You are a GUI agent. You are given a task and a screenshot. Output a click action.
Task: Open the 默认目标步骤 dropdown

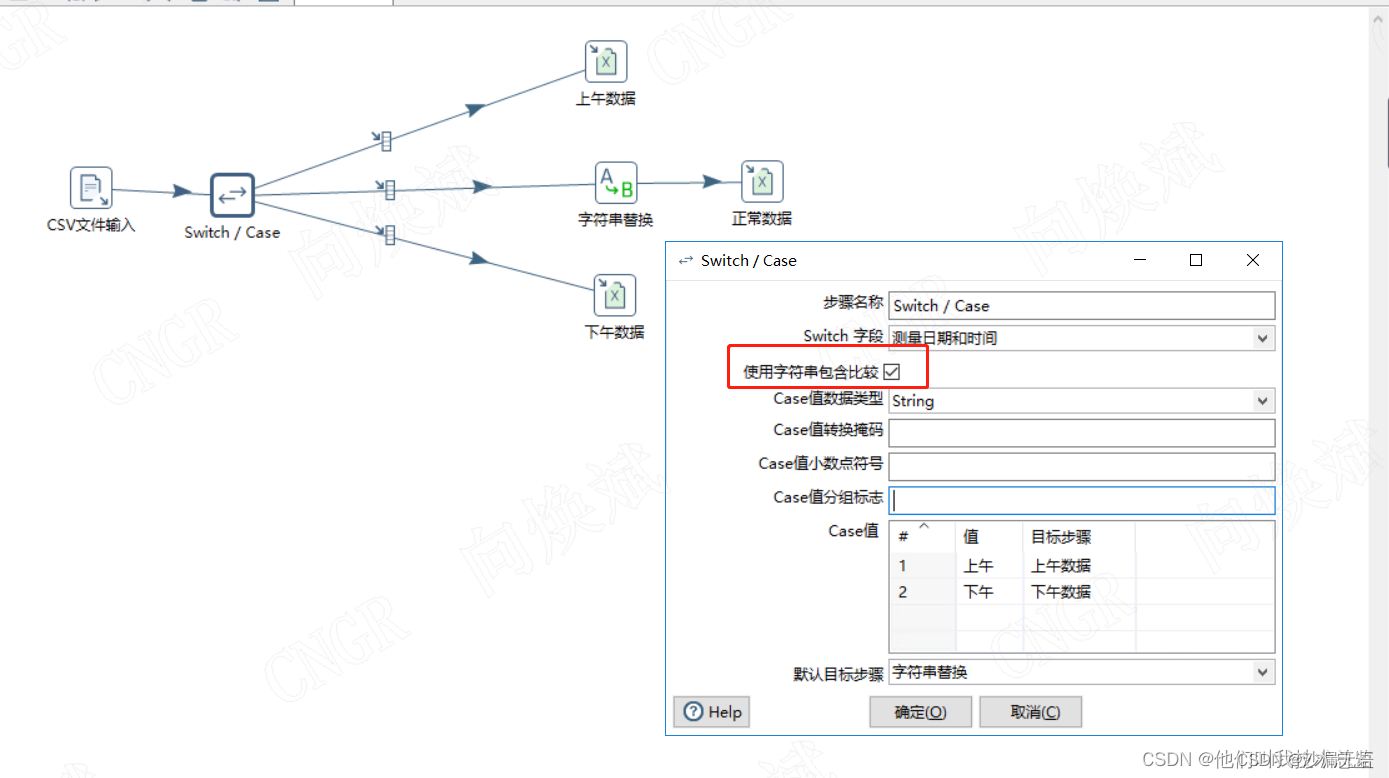[1263, 672]
